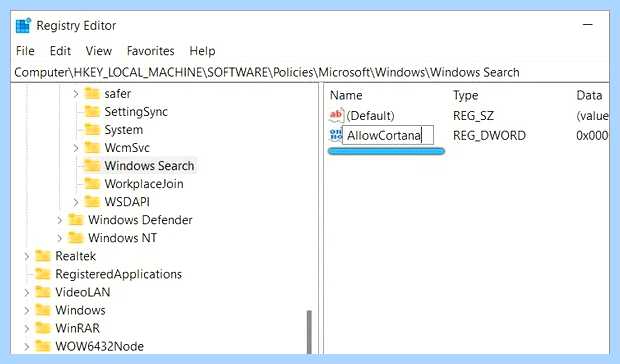Expand the WOW6432Node key
The height and width of the screenshot is (364, 620).
pos(26,346)
